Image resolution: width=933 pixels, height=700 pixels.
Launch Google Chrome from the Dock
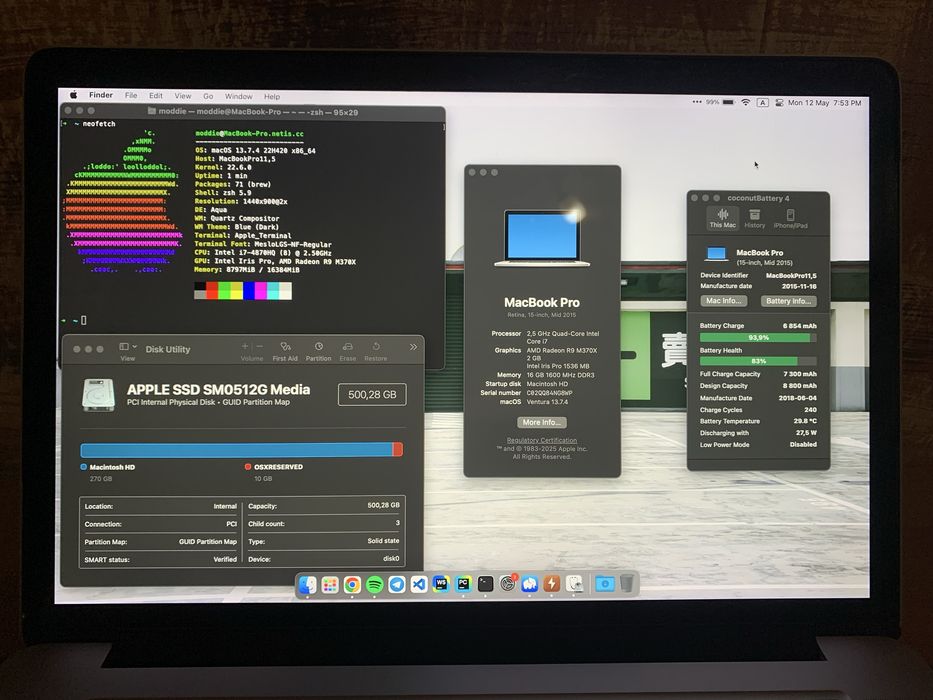[352, 585]
